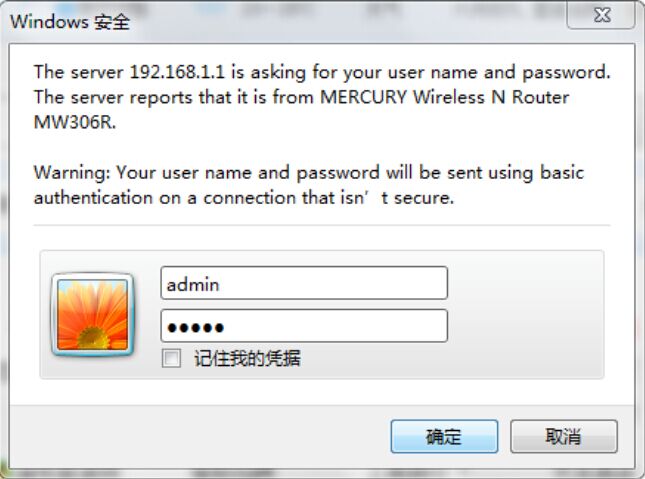Click the server 192.168.1.1 message line

[322, 72]
